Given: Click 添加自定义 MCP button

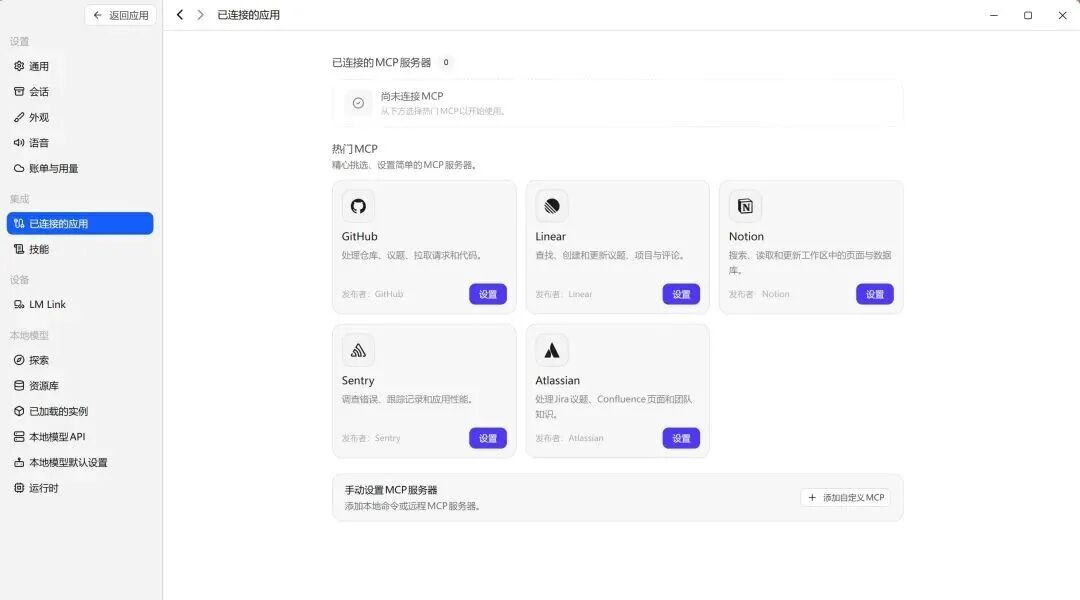Looking at the screenshot, I should [846, 497].
